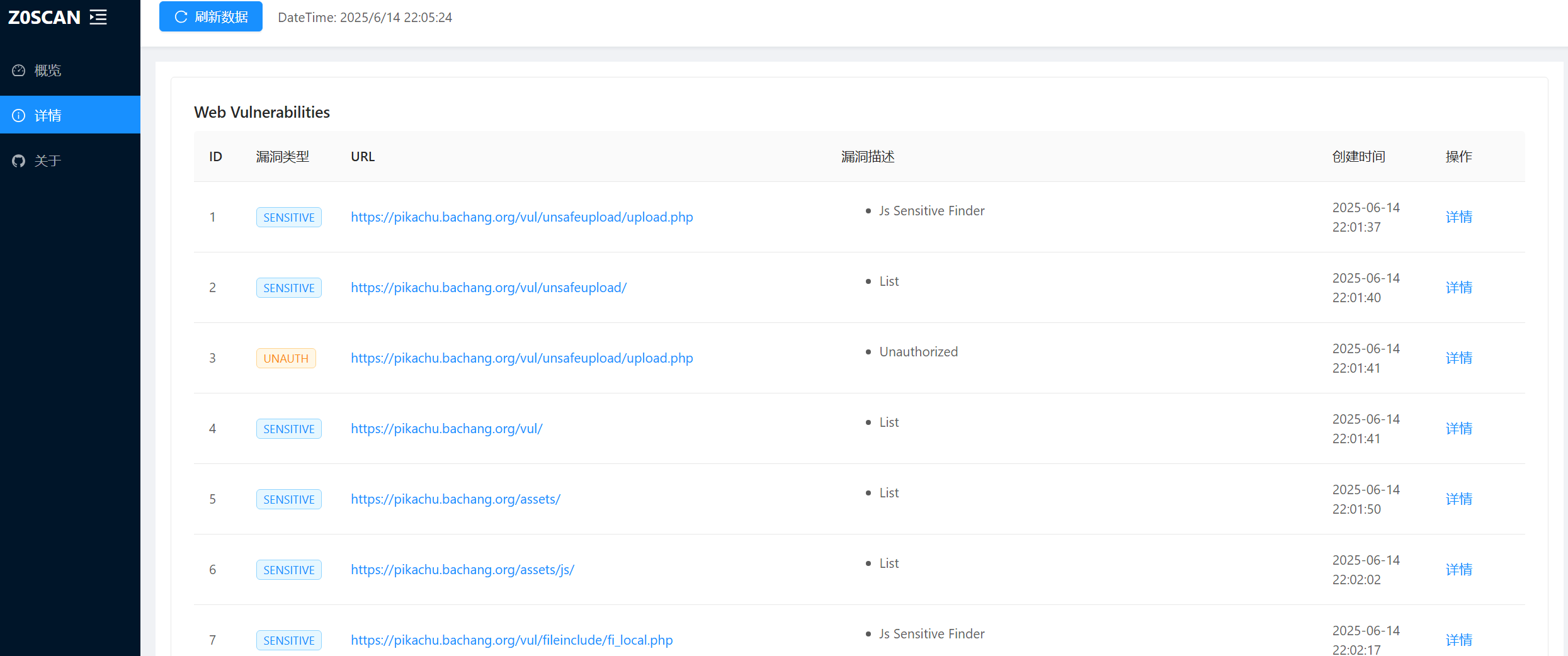The width and height of the screenshot is (1568, 656).
Task: Click the SENSITIVE tag in row 4
Action: pyautogui.click(x=289, y=429)
